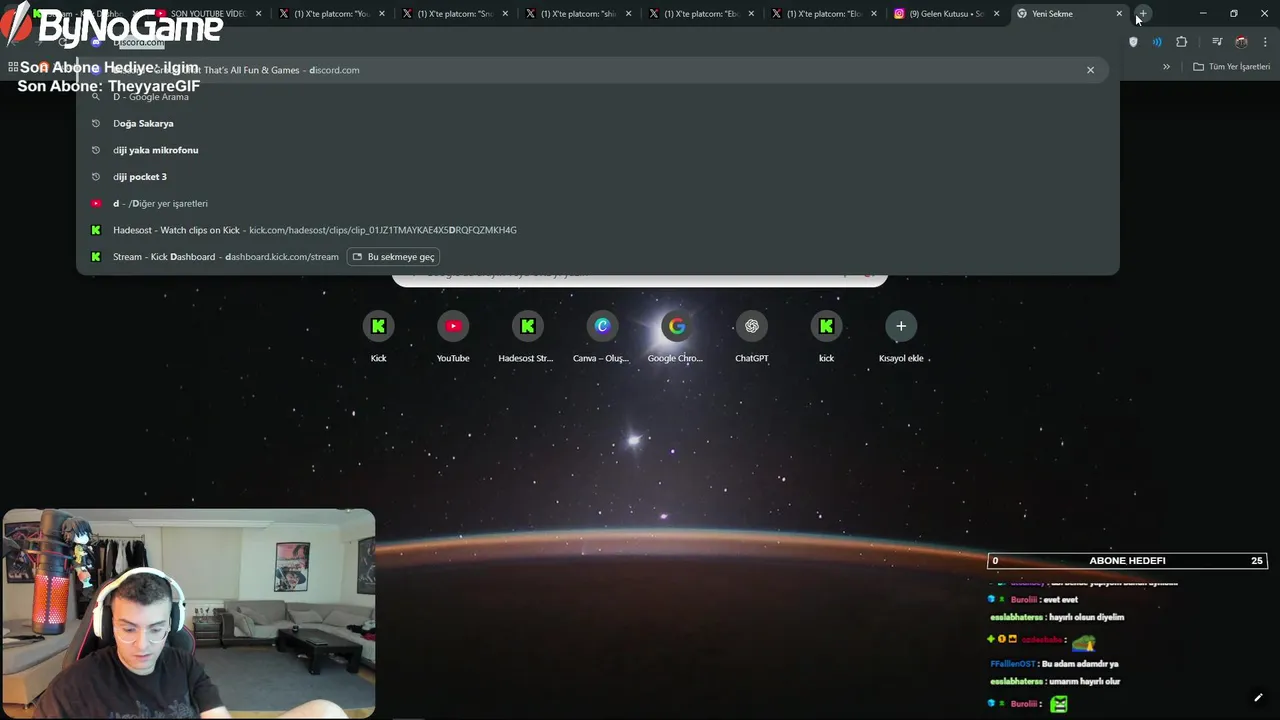Viewport: 1280px width, 720px height.
Task: Select the Doğa Sakarya suggestion
Action: click(x=598, y=123)
